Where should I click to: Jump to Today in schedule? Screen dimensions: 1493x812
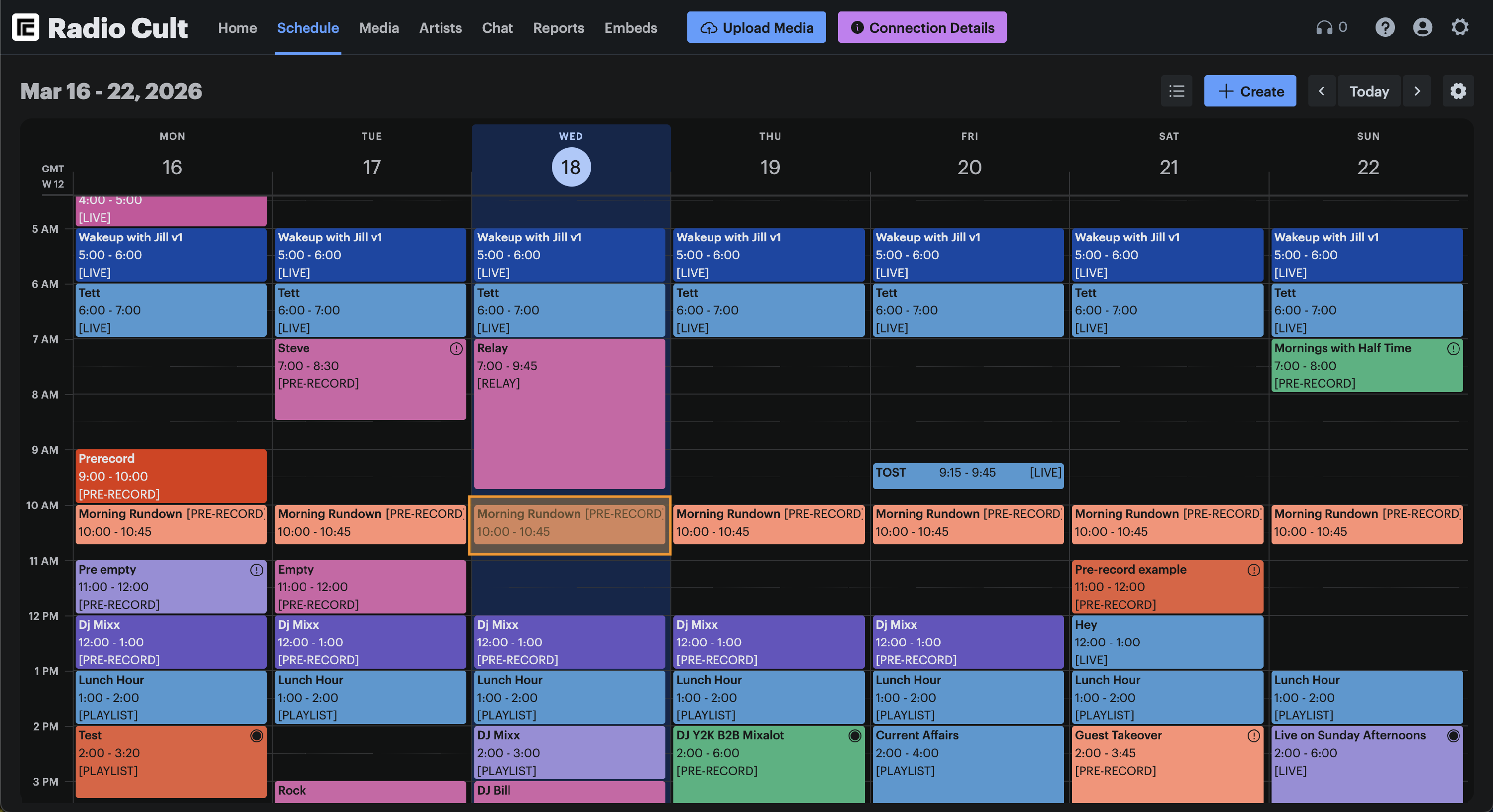(x=1369, y=91)
